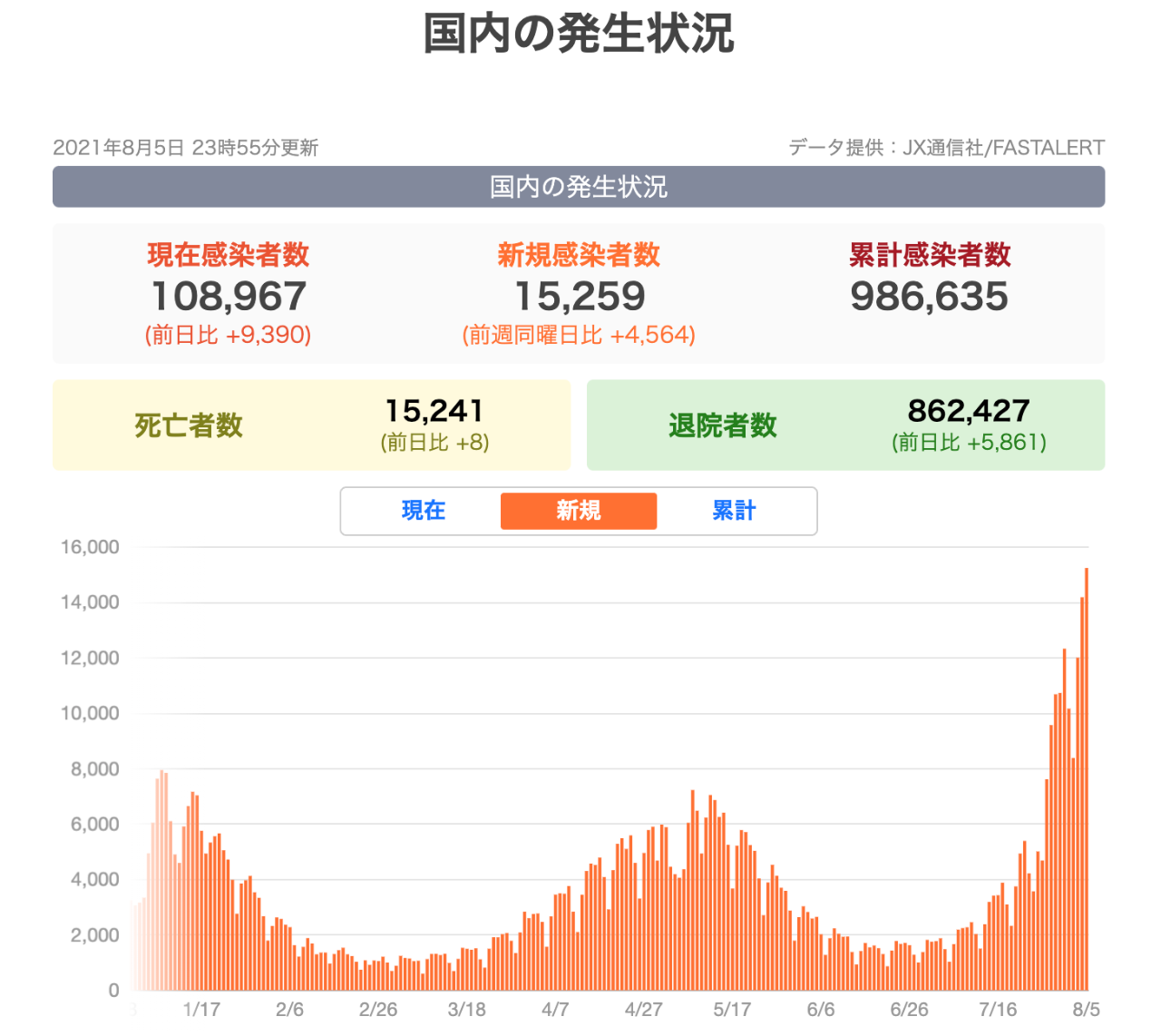Click the 累計感染者数 value 986,635
This screenshot has height=1036, width=1161.
click(929, 297)
